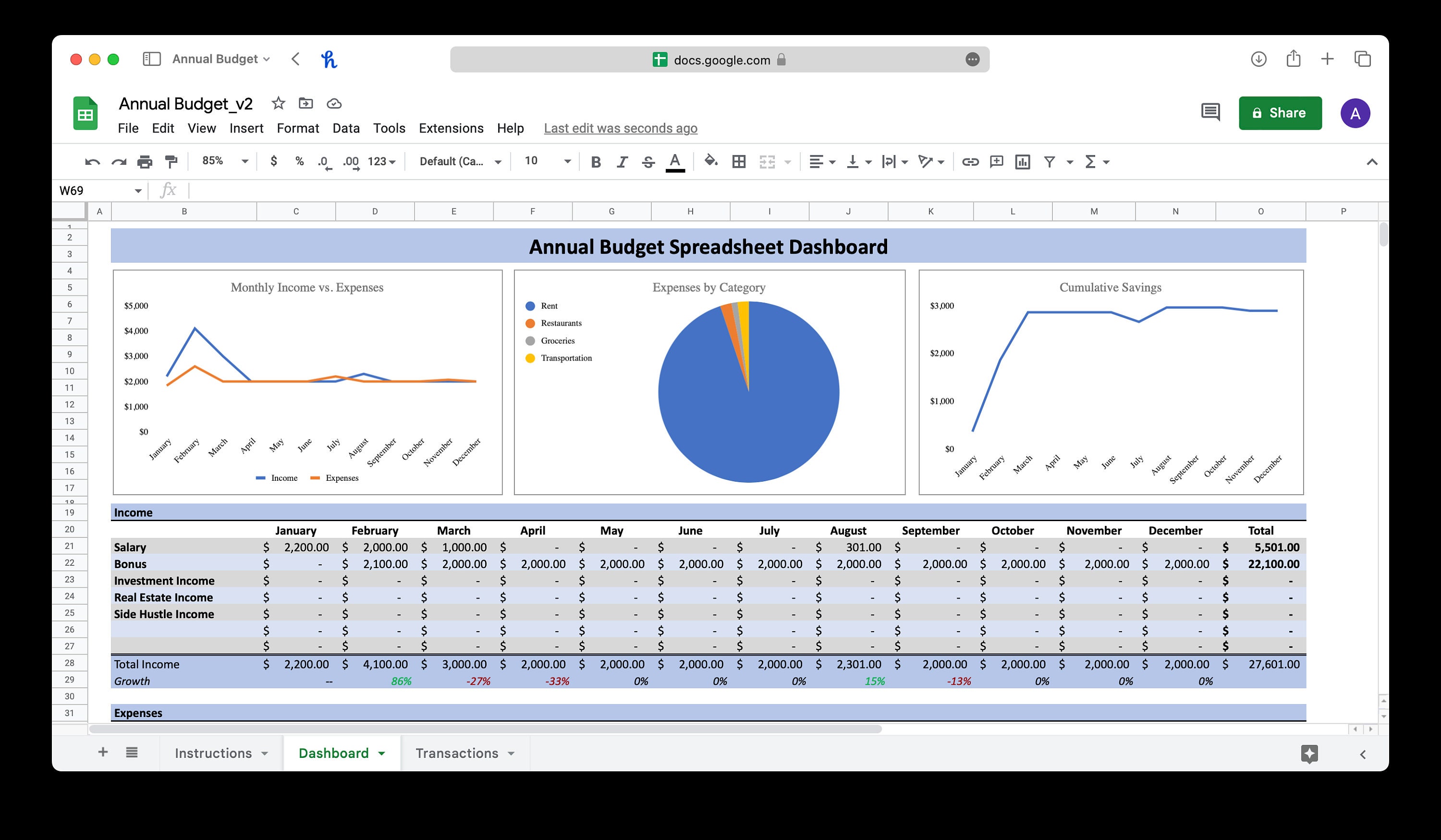The height and width of the screenshot is (840, 1441).
Task: Switch to the Transactions sheet
Action: pos(457,753)
